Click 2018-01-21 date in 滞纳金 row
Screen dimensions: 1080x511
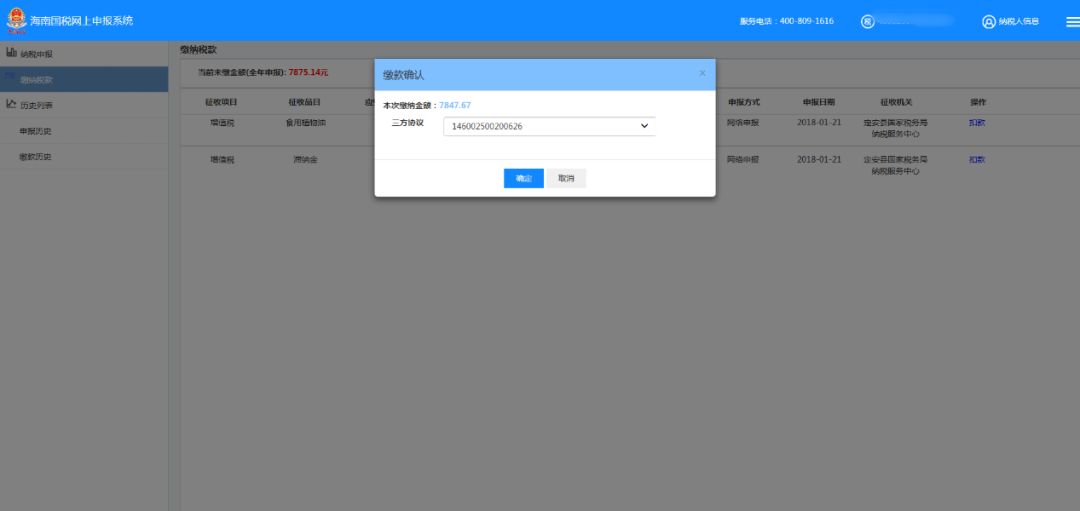coord(819,160)
